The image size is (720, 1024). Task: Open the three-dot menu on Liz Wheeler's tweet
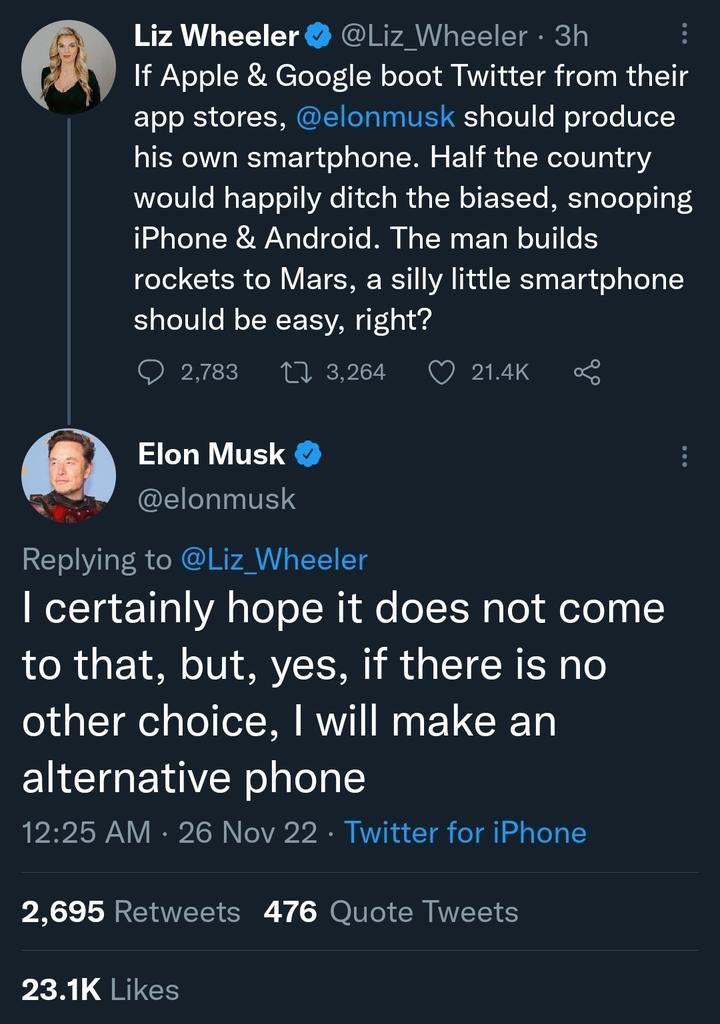684,36
